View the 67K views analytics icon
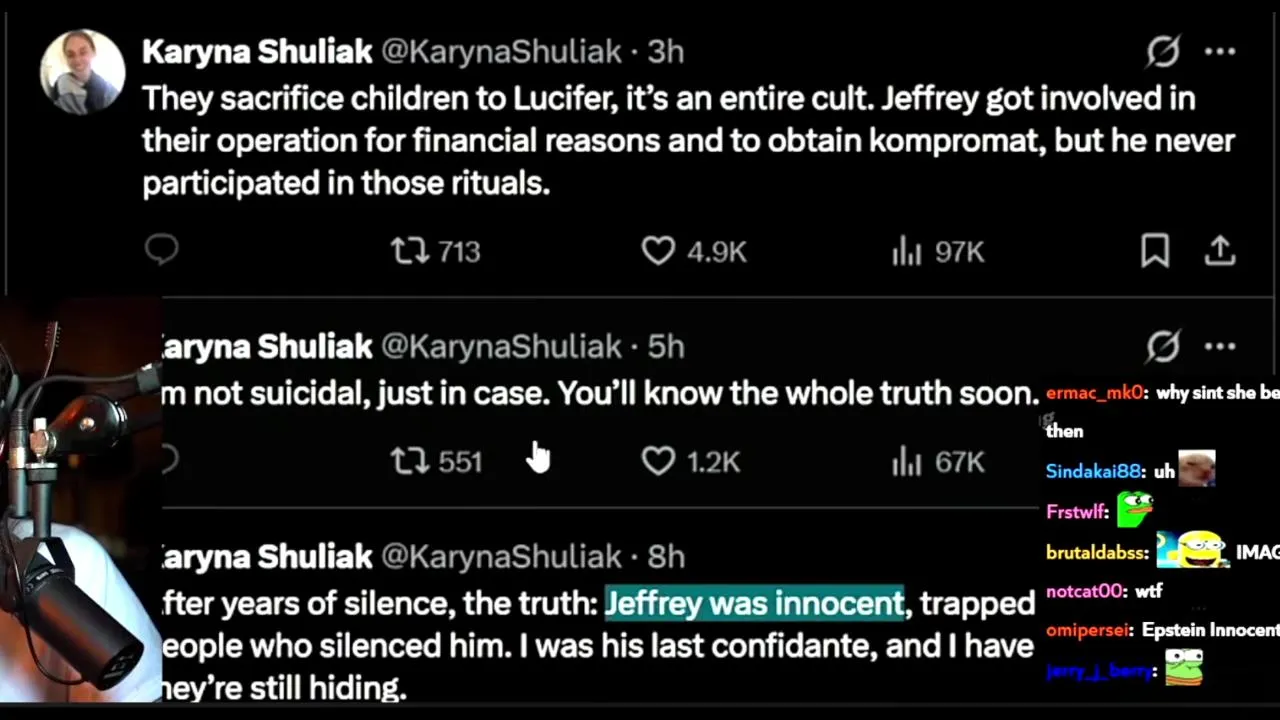Image resolution: width=1280 pixels, height=720 pixels. pos(906,462)
